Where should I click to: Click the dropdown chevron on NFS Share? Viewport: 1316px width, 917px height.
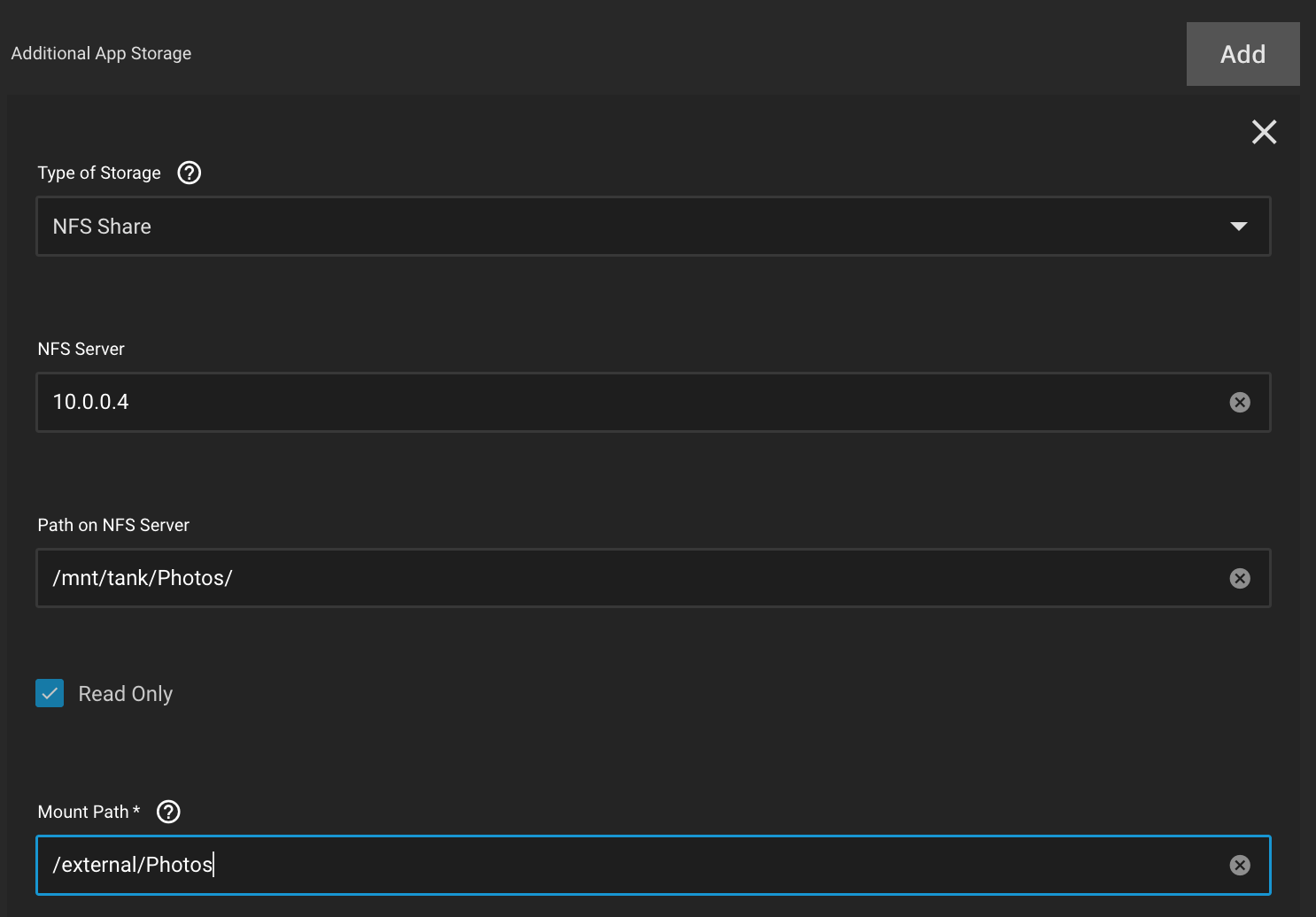tap(1238, 226)
